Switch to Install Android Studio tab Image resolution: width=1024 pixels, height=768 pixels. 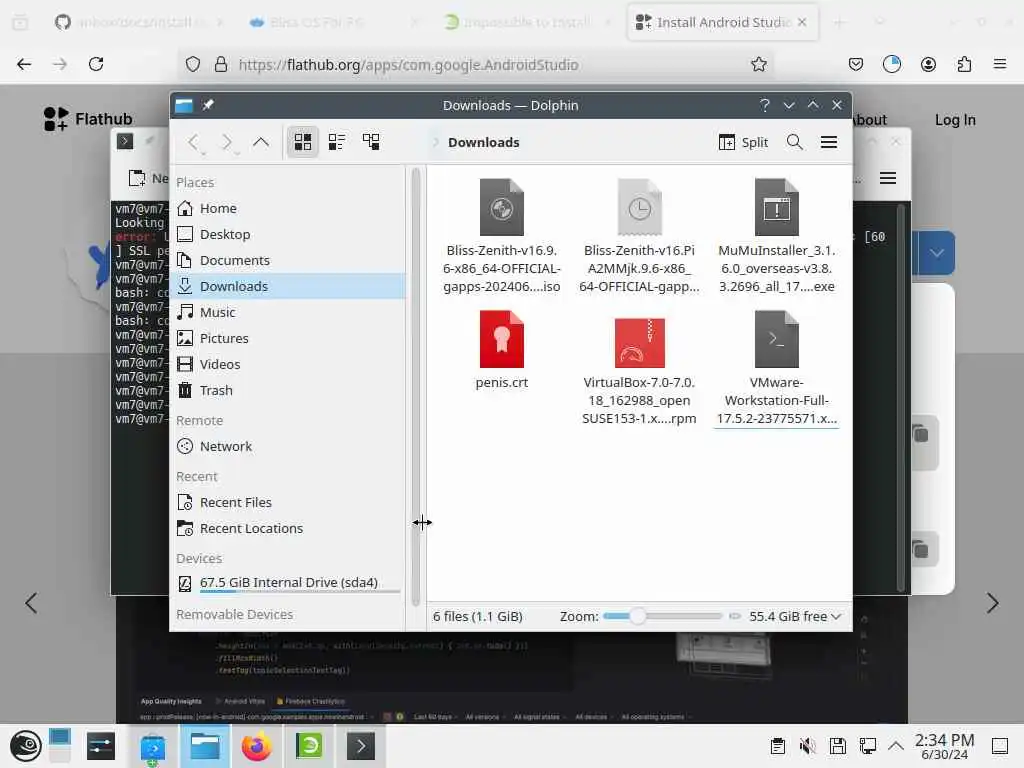(723, 22)
